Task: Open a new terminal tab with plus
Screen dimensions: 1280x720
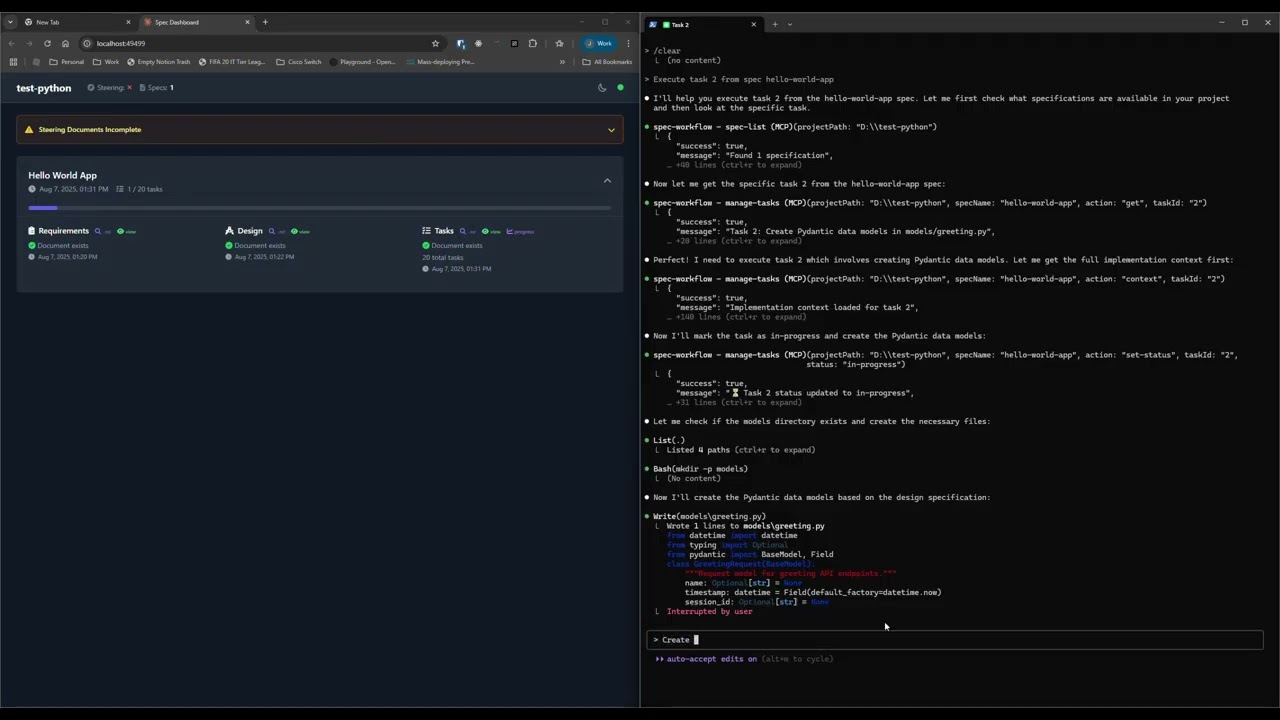Action: (774, 24)
